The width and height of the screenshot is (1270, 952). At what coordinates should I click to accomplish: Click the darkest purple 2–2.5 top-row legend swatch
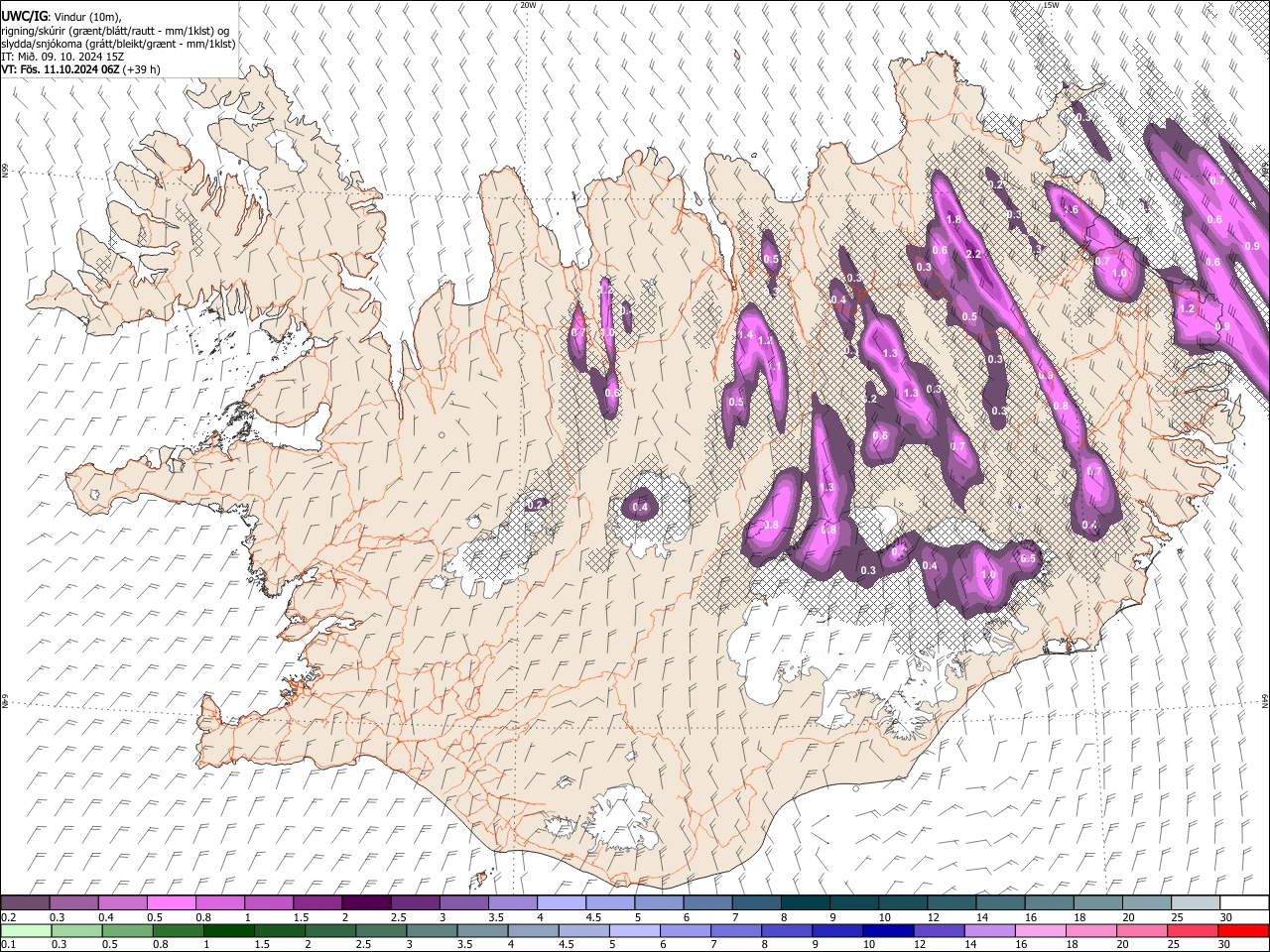click(365, 903)
